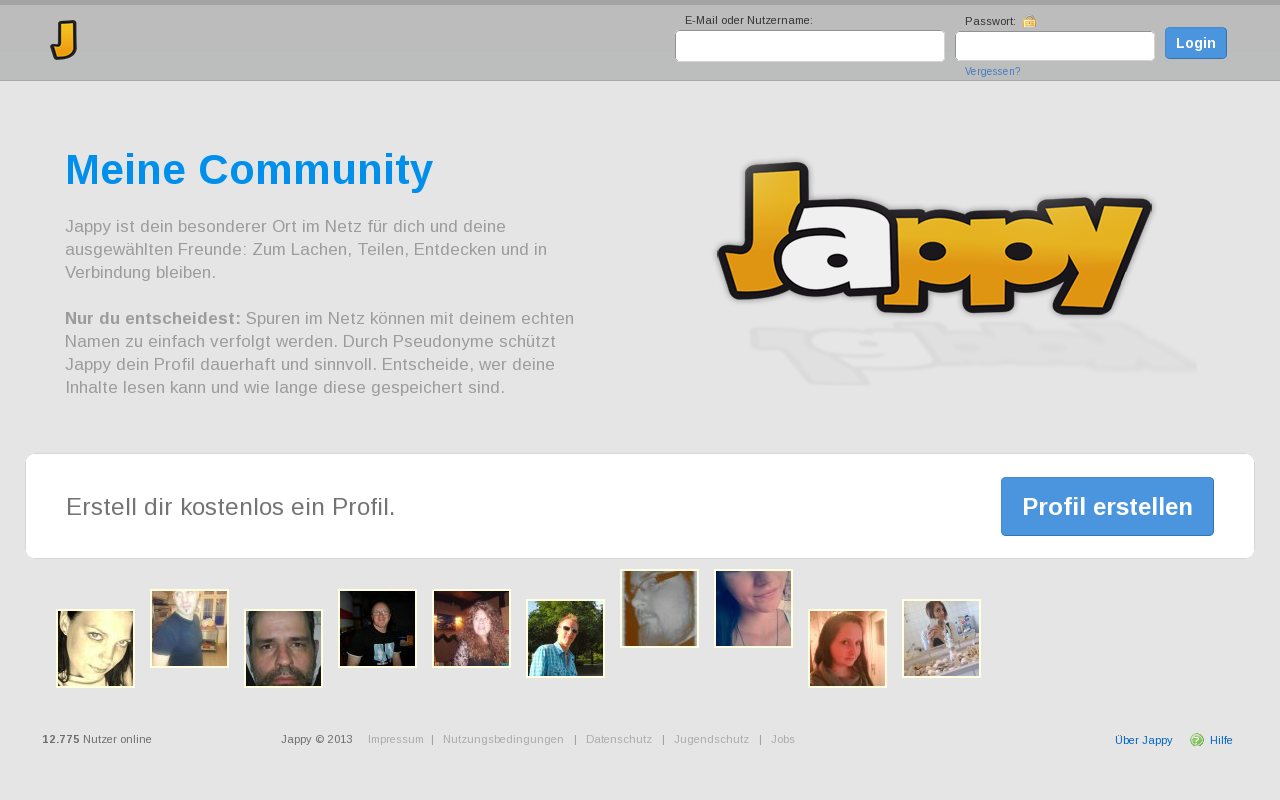Open the Vergessen? password link
The width and height of the screenshot is (1280, 800).
coord(993,72)
